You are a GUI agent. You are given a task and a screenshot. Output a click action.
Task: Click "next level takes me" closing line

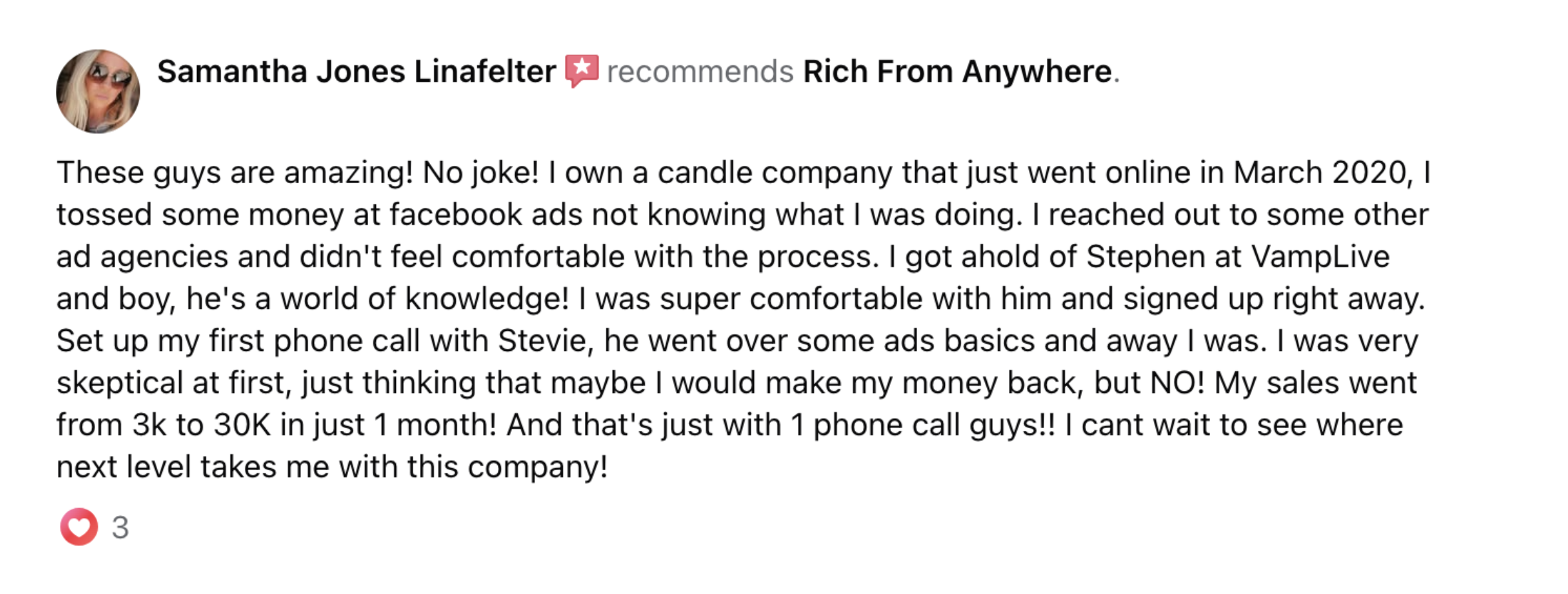(193, 467)
